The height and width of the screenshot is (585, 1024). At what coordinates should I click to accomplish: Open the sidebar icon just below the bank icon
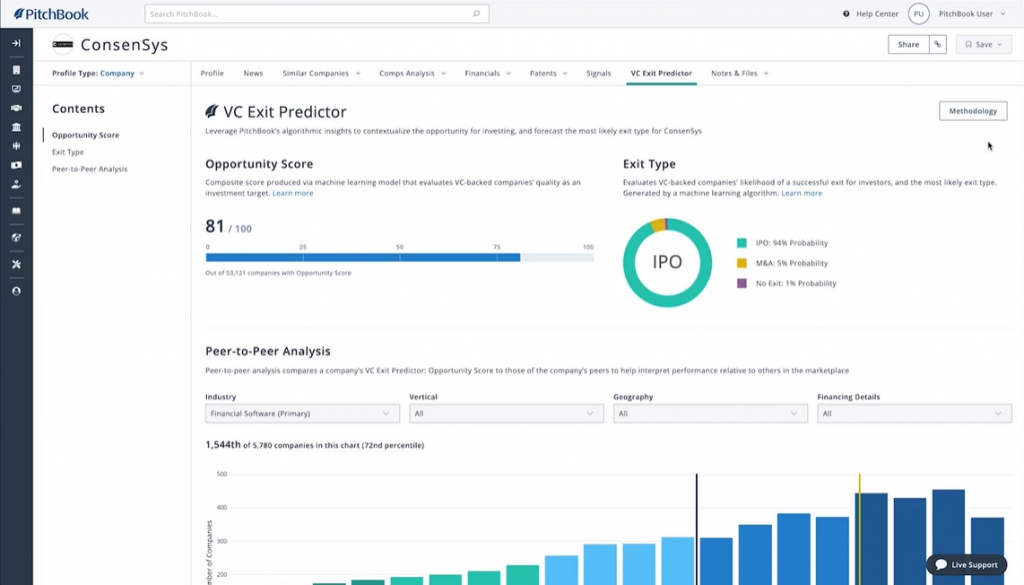(16, 146)
